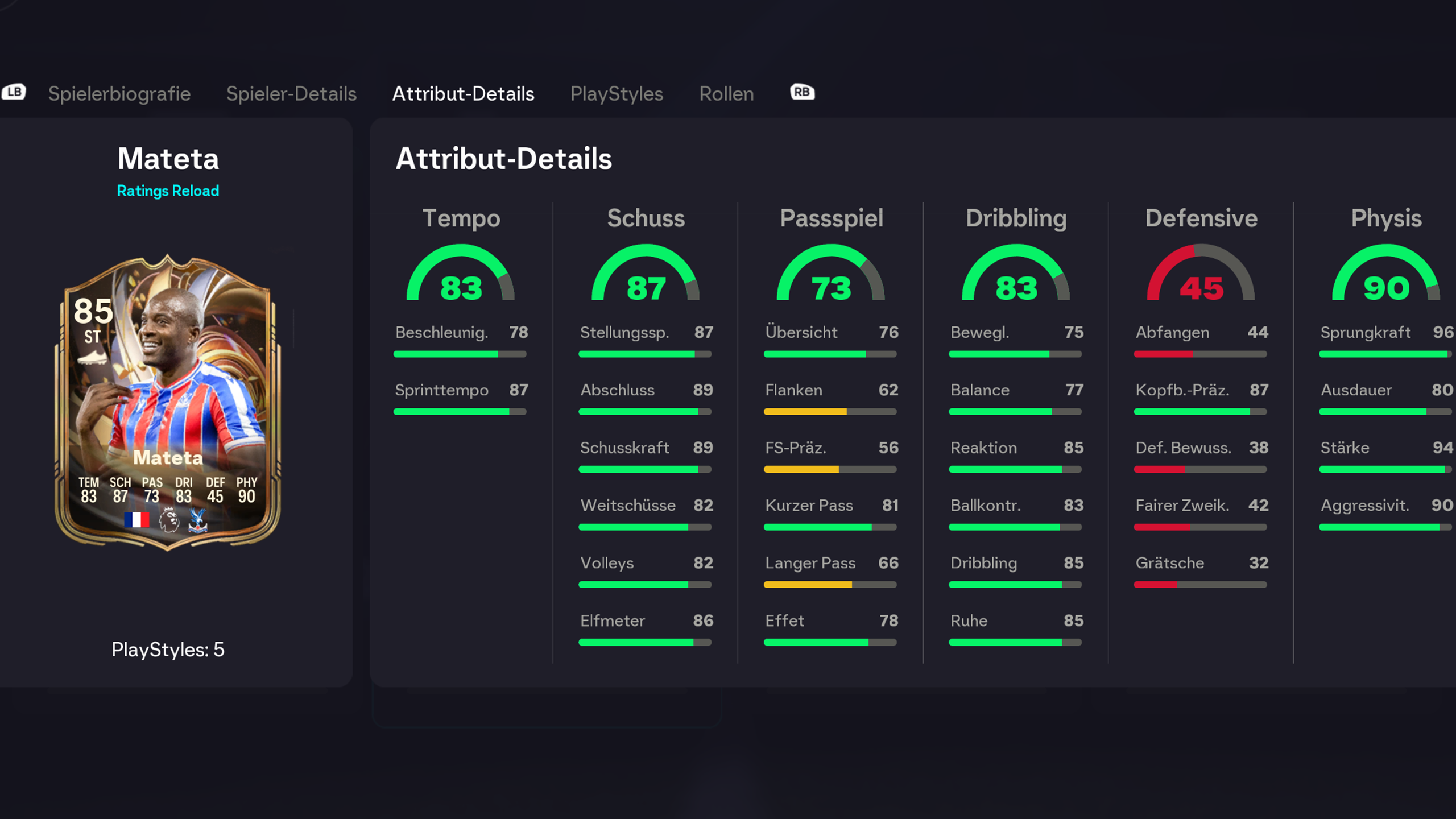The width and height of the screenshot is (1456, 819).
Task: Click the PlayStyles: 5 label
Action: [168, 650]
